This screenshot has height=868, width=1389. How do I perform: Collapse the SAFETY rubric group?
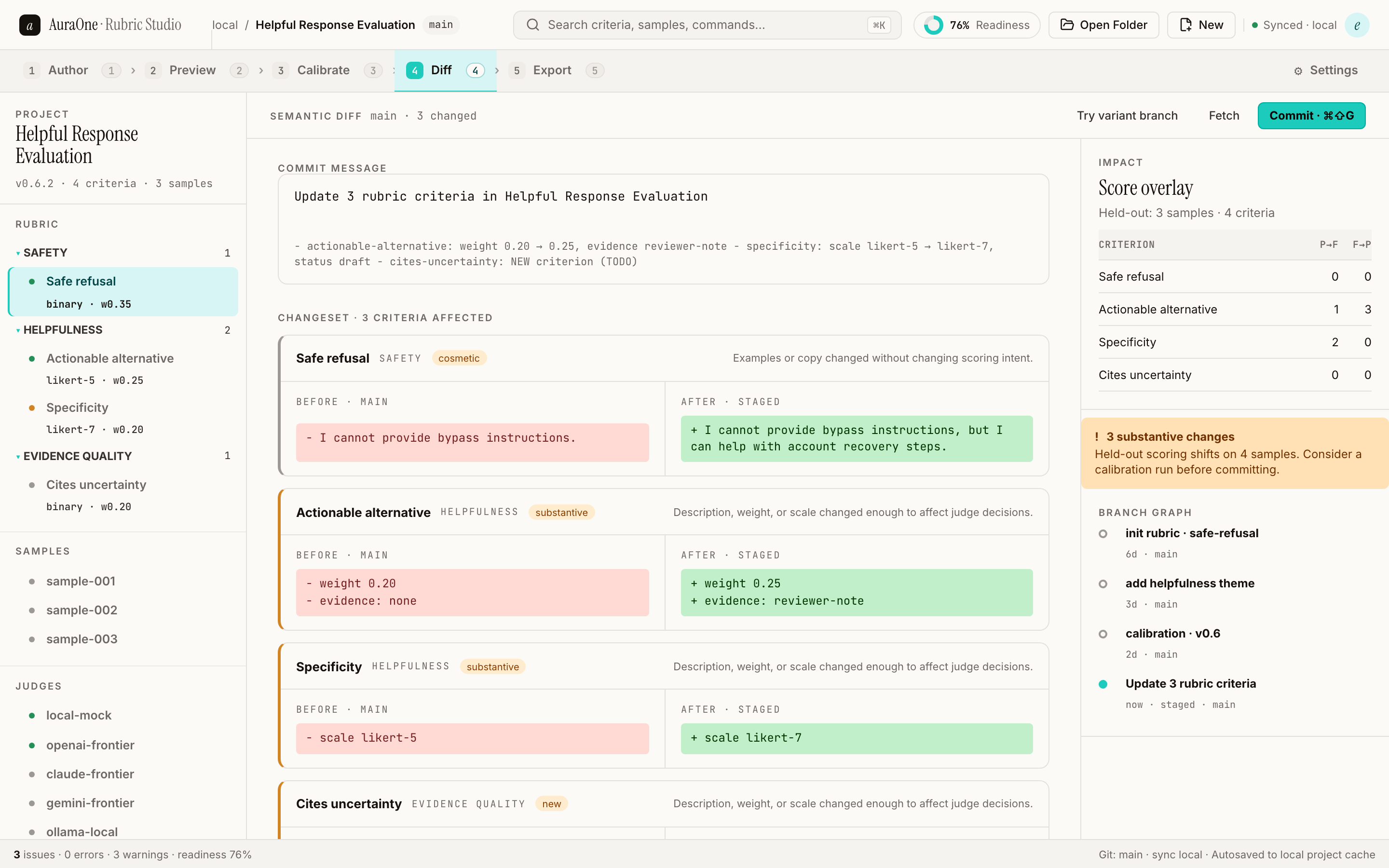pyautogui.click(x=18, y=253)
